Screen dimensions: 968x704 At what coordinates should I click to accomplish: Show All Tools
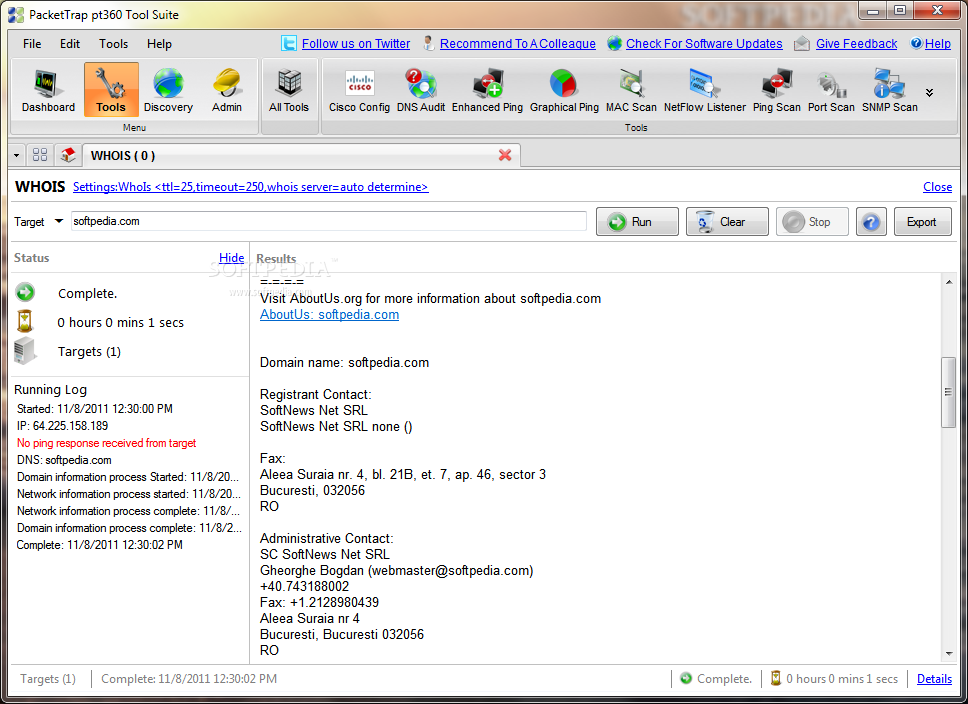288,91
